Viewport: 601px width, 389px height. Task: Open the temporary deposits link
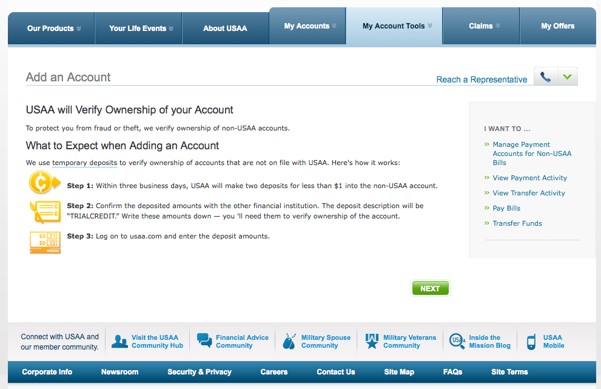click(x=84, y=163)
